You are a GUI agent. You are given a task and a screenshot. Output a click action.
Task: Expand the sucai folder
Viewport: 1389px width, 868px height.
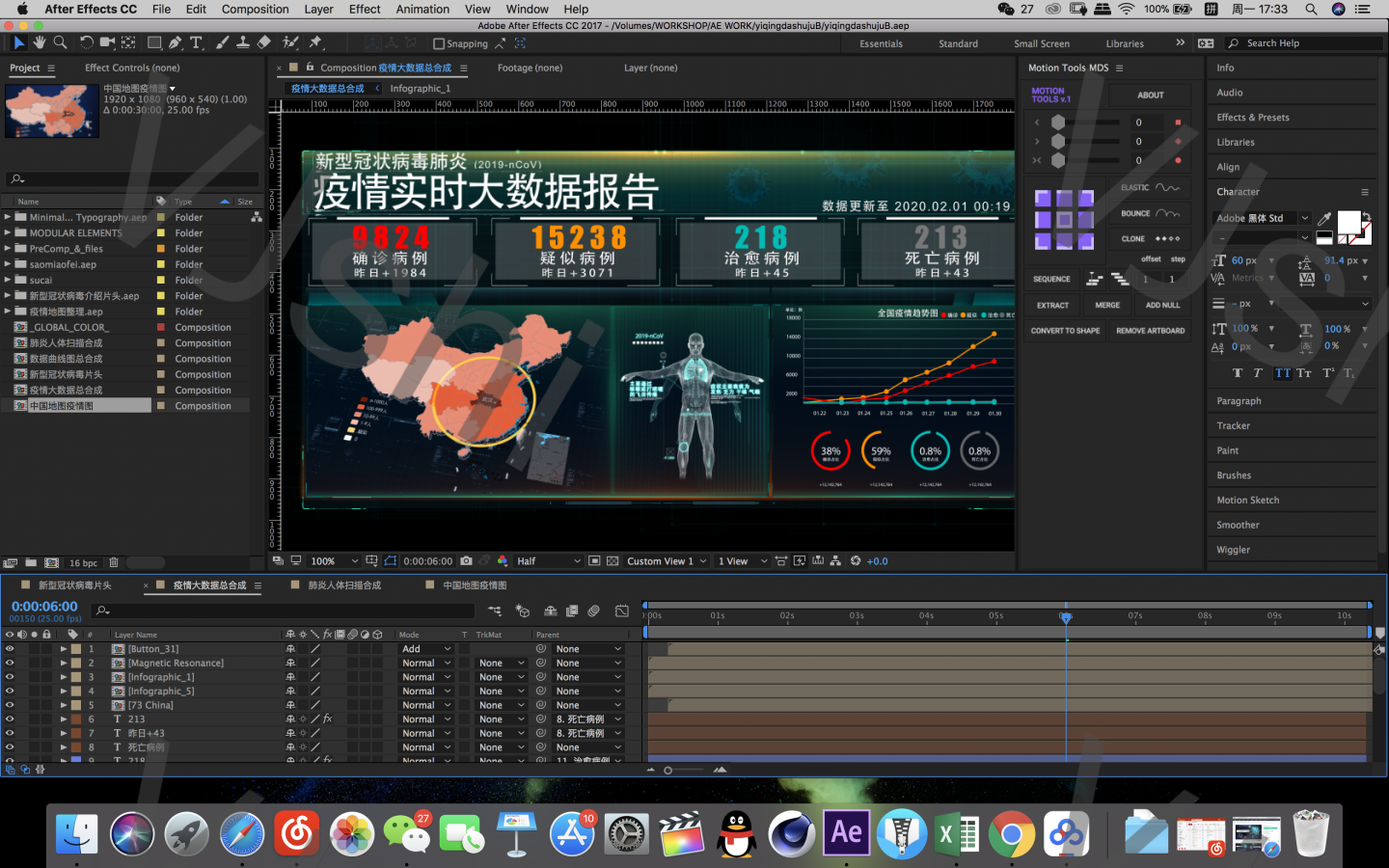(8, 280)
